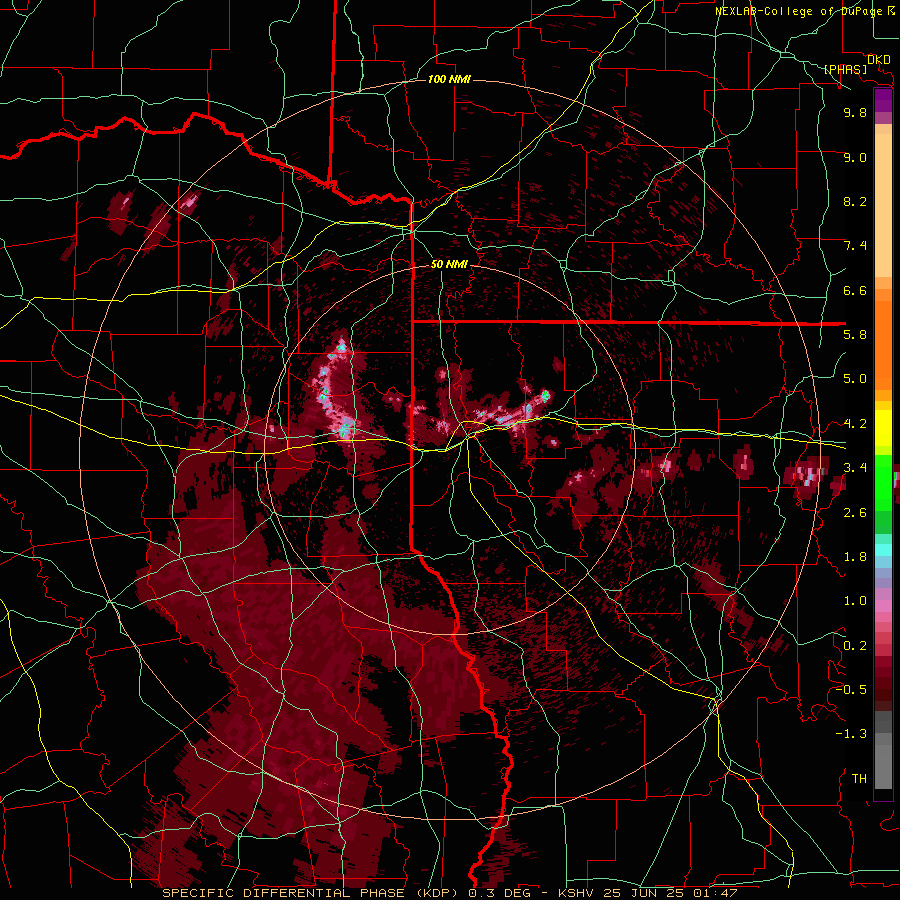This screenshot has width=900, height=900.
Task: Select the 1.8 legend value
Action: tap(855, 557)
